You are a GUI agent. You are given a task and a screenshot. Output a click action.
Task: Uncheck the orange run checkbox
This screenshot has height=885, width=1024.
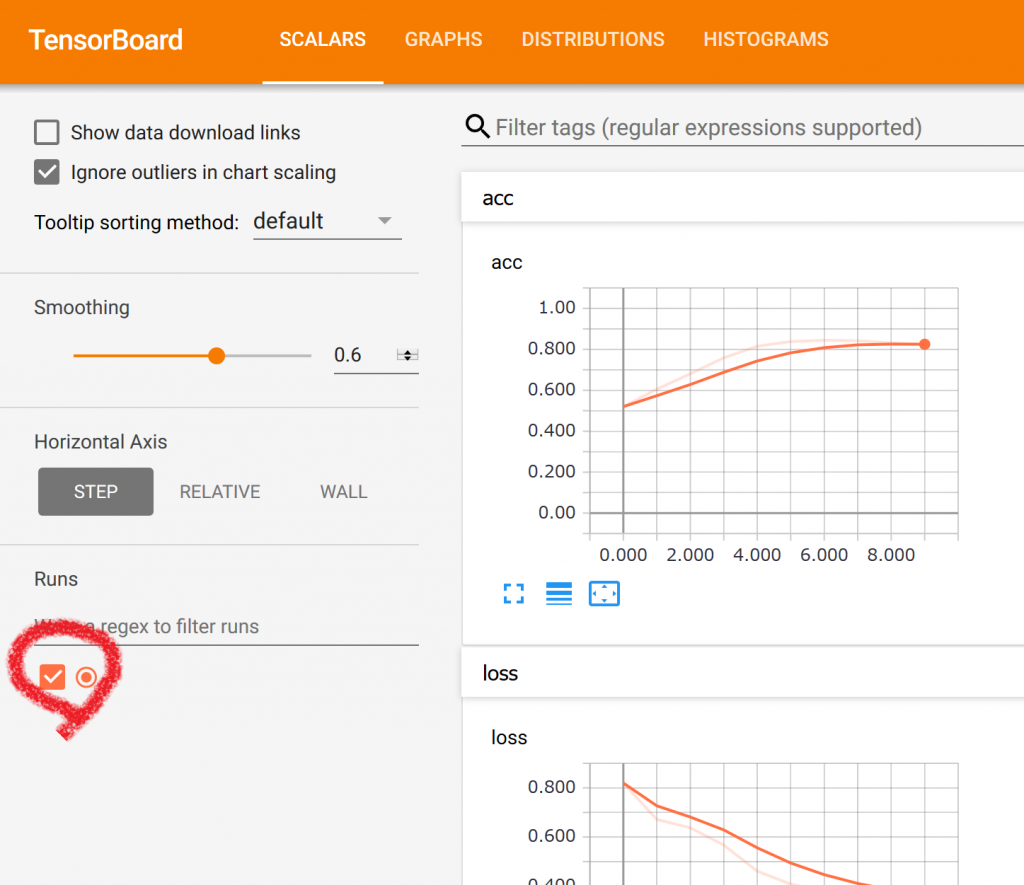52,677
